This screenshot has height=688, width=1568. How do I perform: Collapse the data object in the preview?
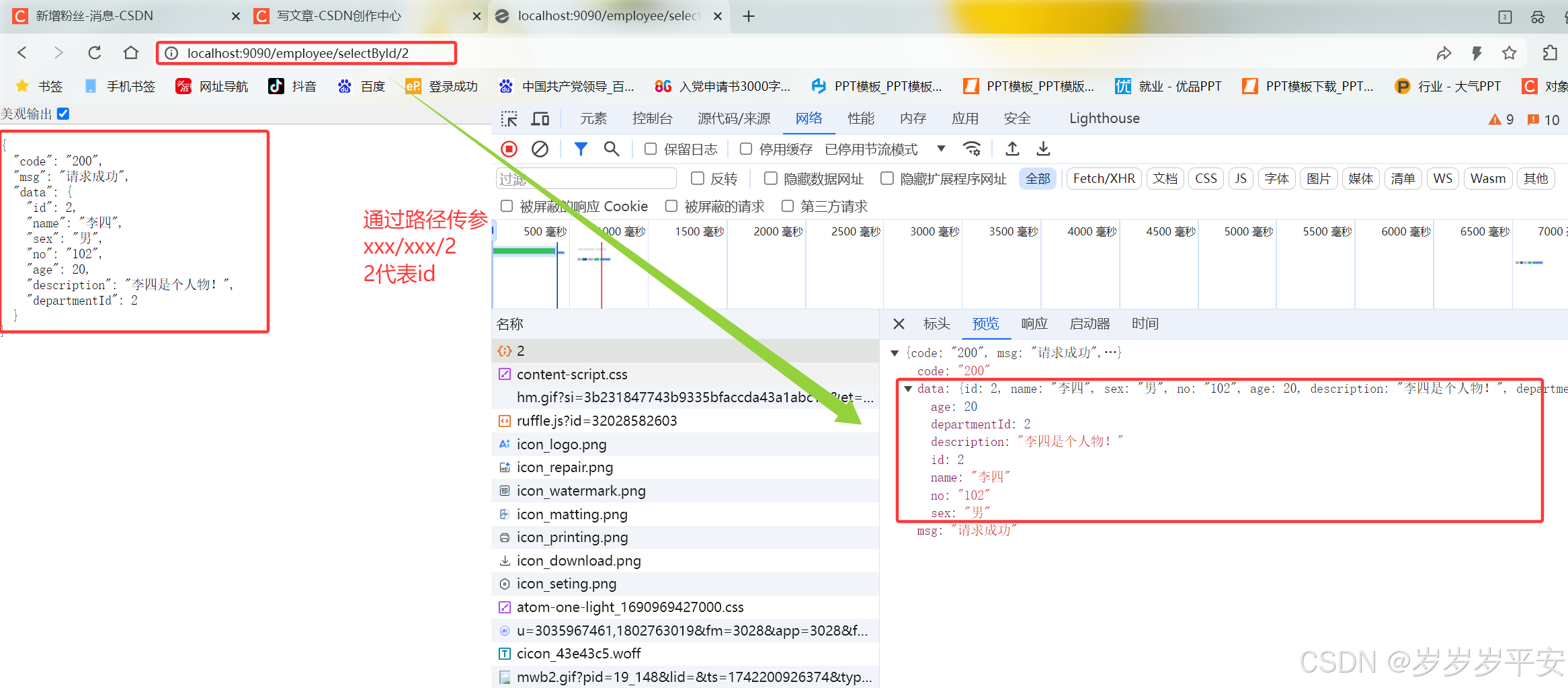click(909, 389)
